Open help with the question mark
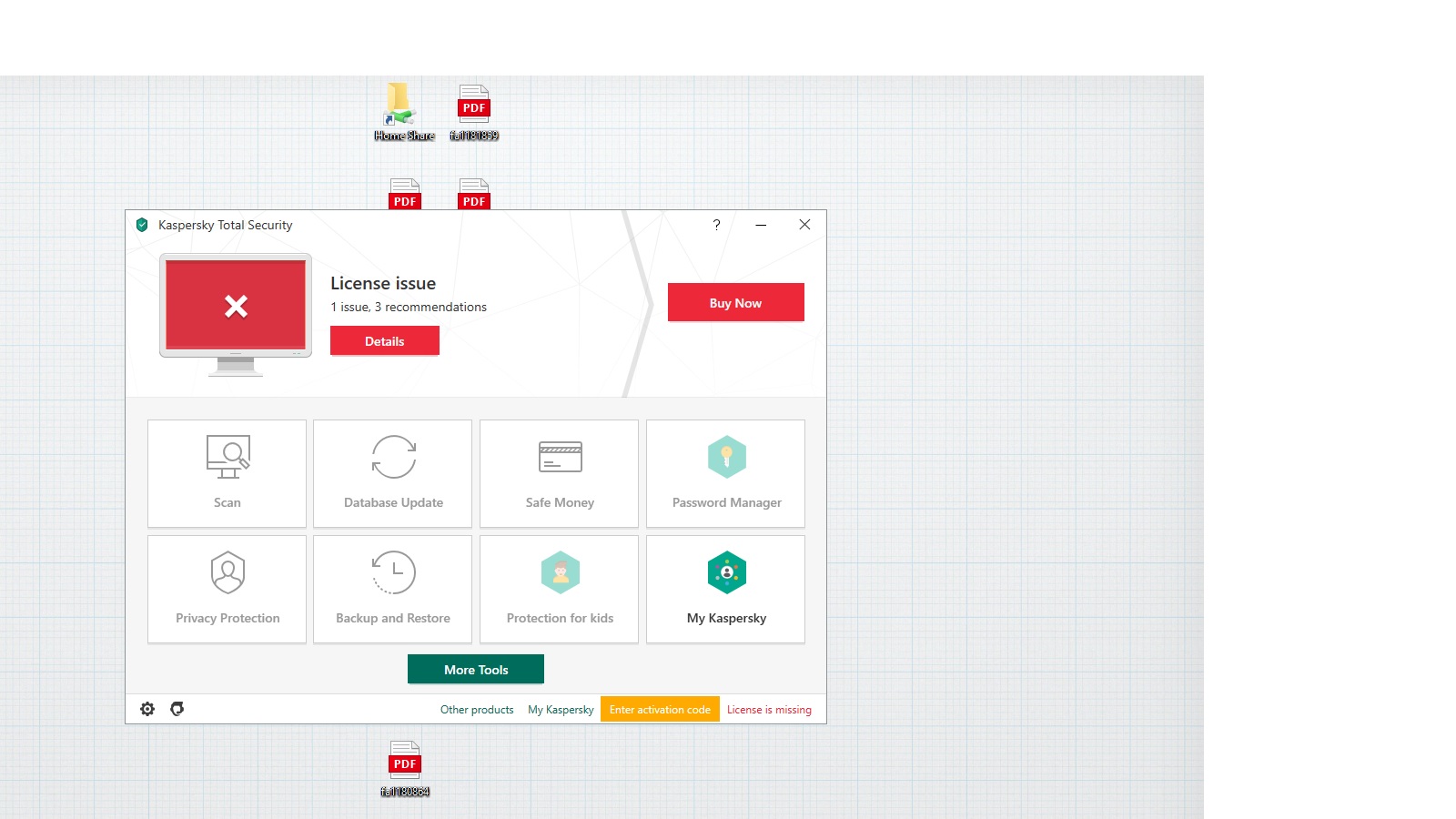This screenshot has height=819, width=1456. 716,225
